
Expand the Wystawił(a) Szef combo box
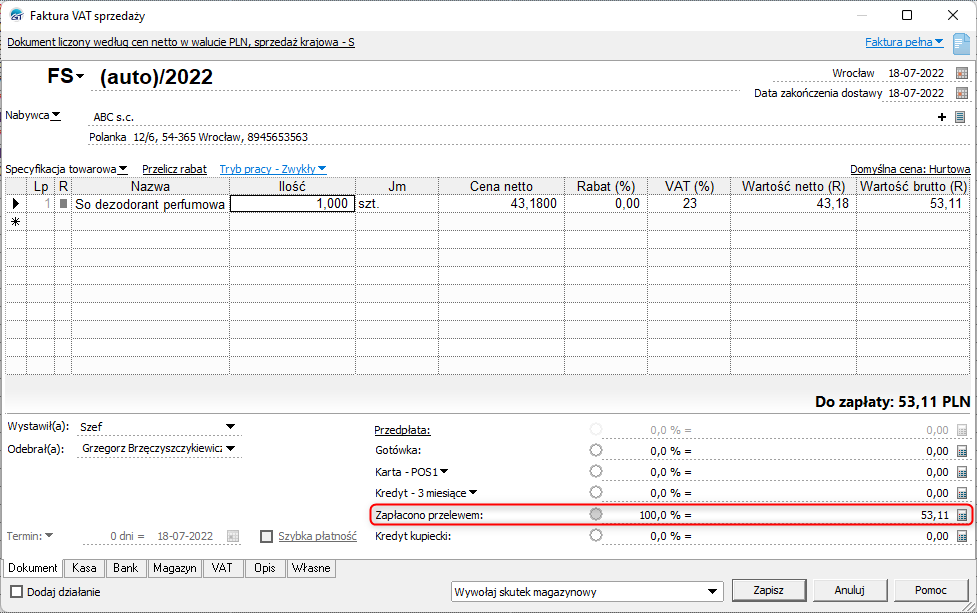231,427
